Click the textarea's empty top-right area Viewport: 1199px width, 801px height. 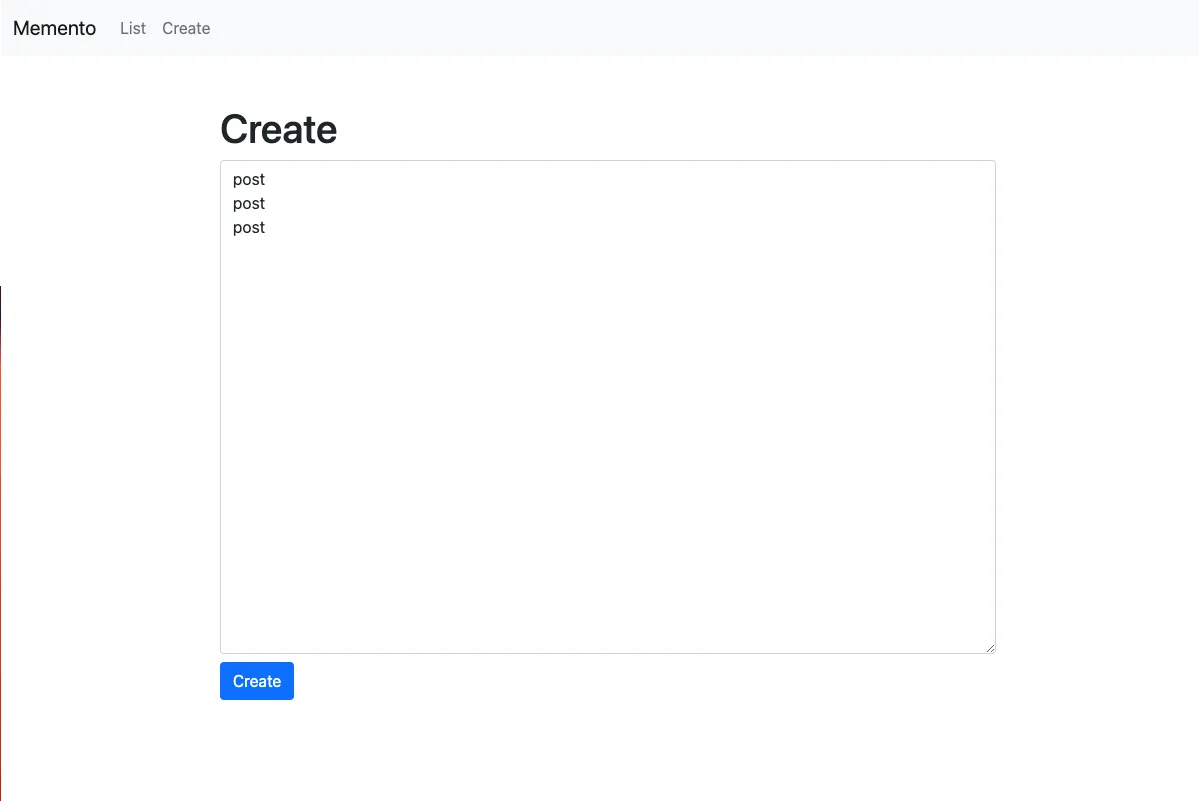click(940, 190)
